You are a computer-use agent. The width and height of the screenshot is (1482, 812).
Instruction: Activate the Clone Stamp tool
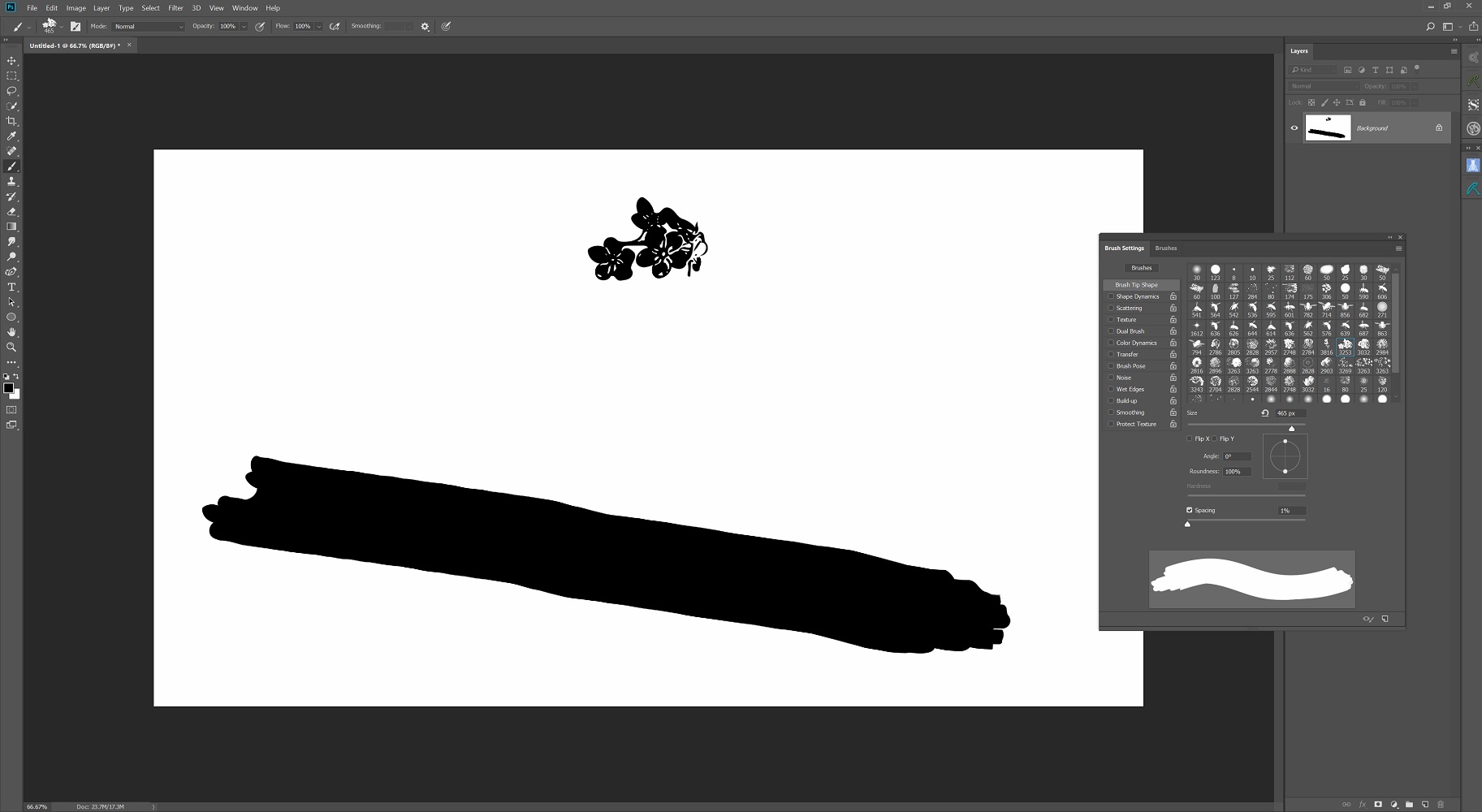pos(11,181)
